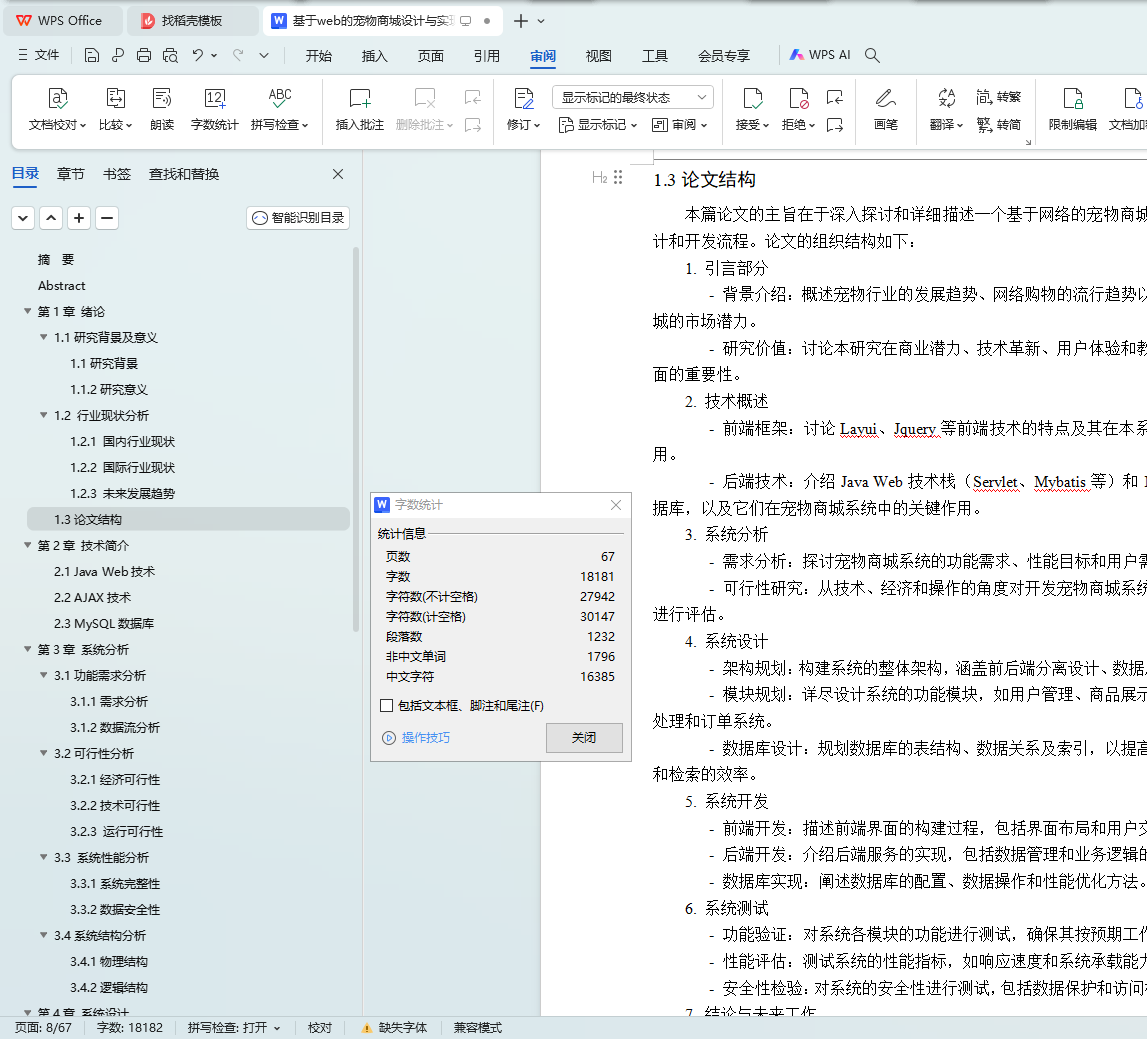
Task: Switch to 找稻壳模板 tab
Action: click(192, 20)
